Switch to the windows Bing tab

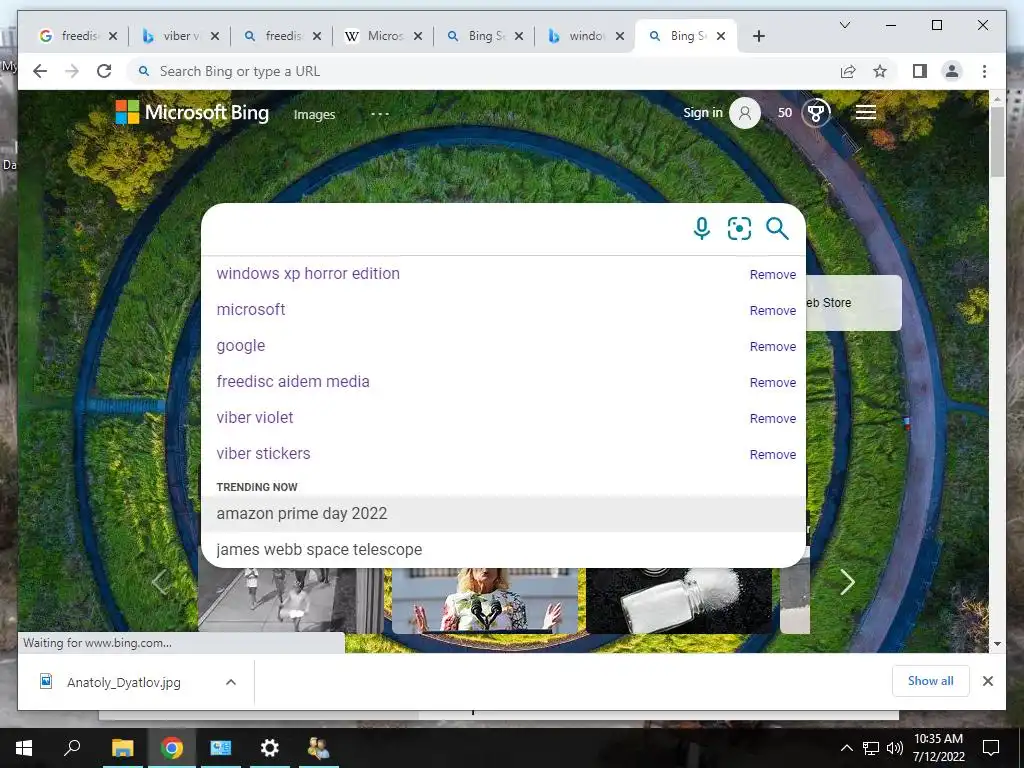[585, 36]
